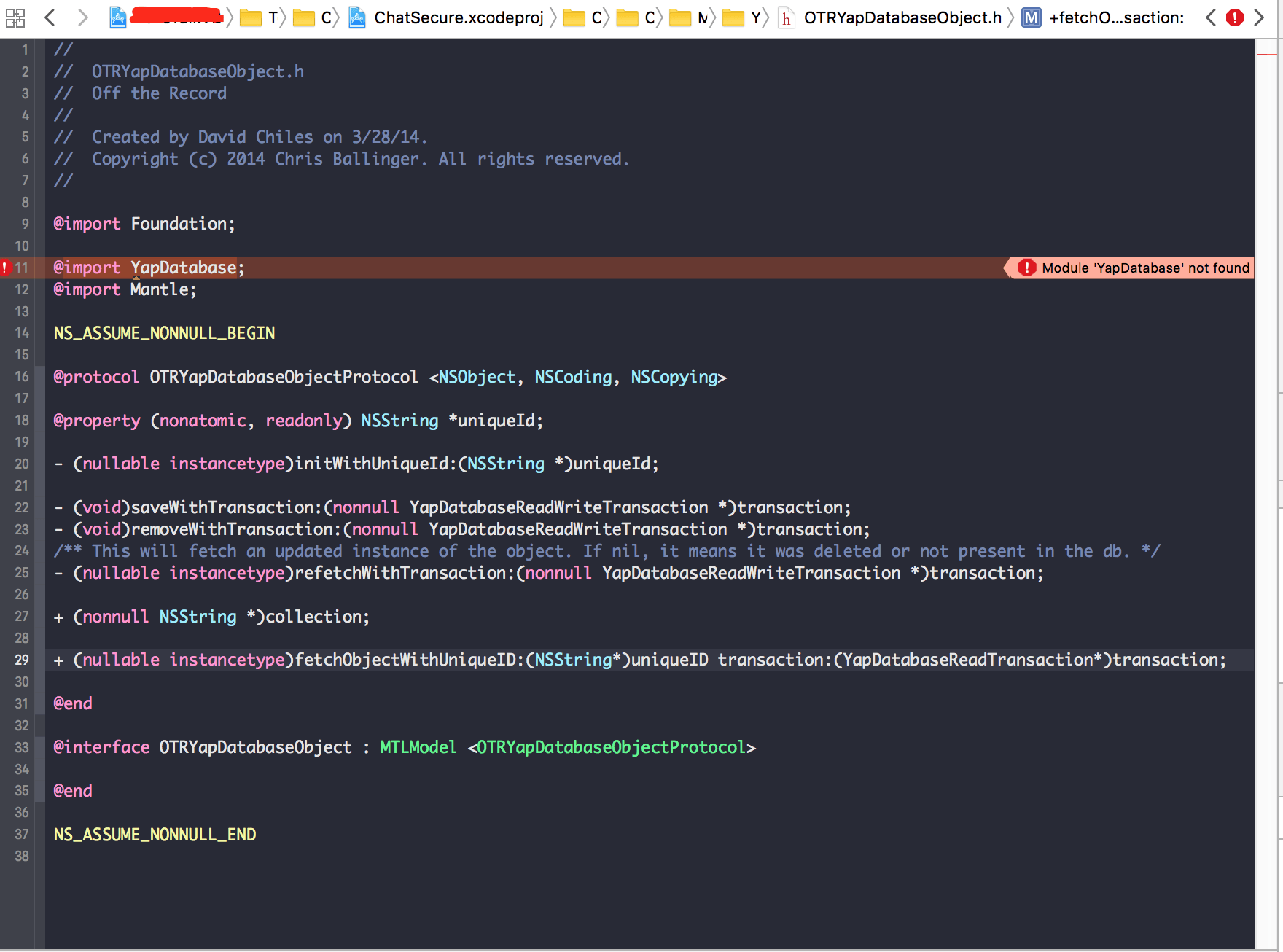The image size is (1283, 952).
Task: Click NS_ASSUME_NONNULL_BEGIN macro on line 14
Action: [x=164, y=333]
